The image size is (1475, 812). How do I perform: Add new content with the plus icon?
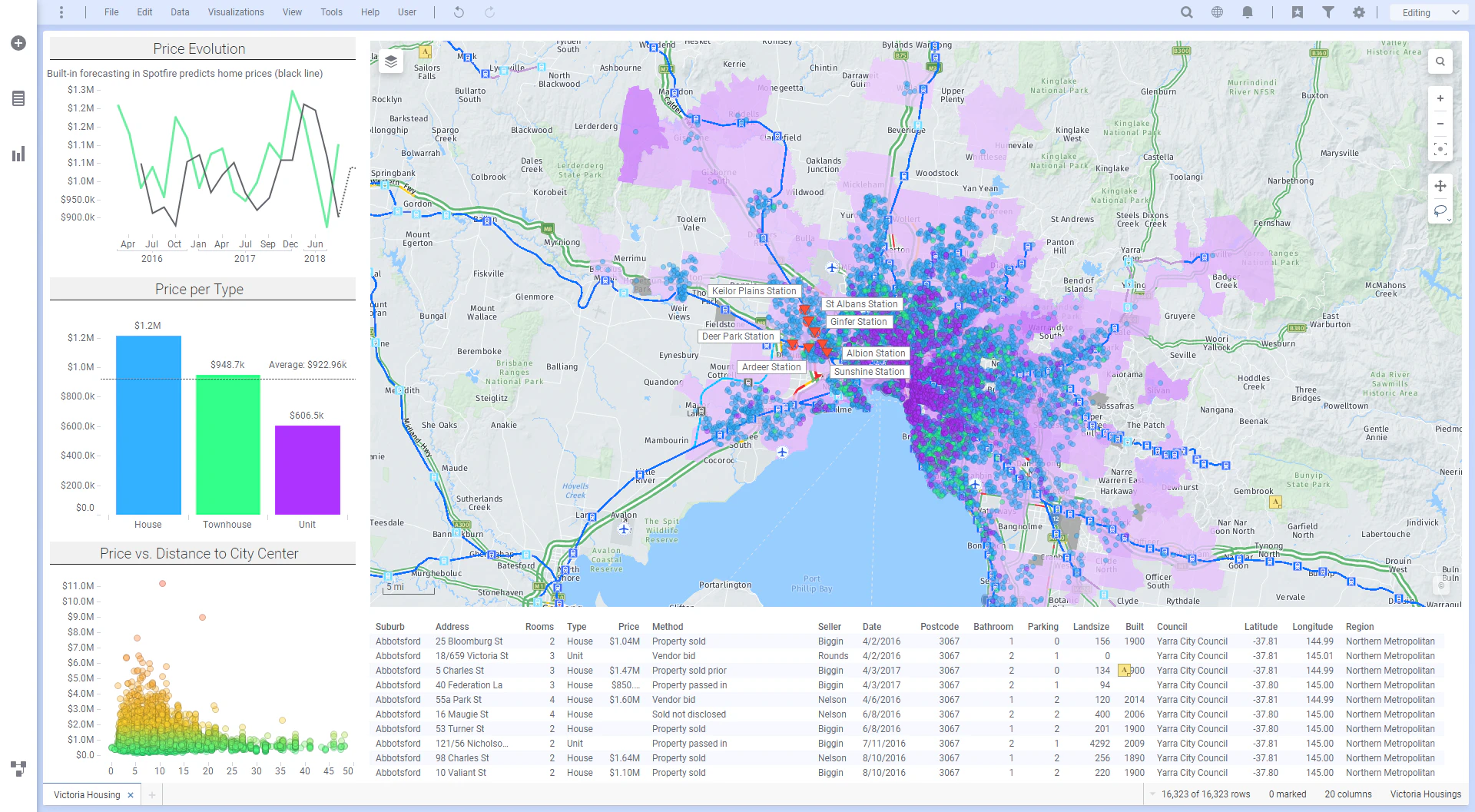click(x=18, y=43)
